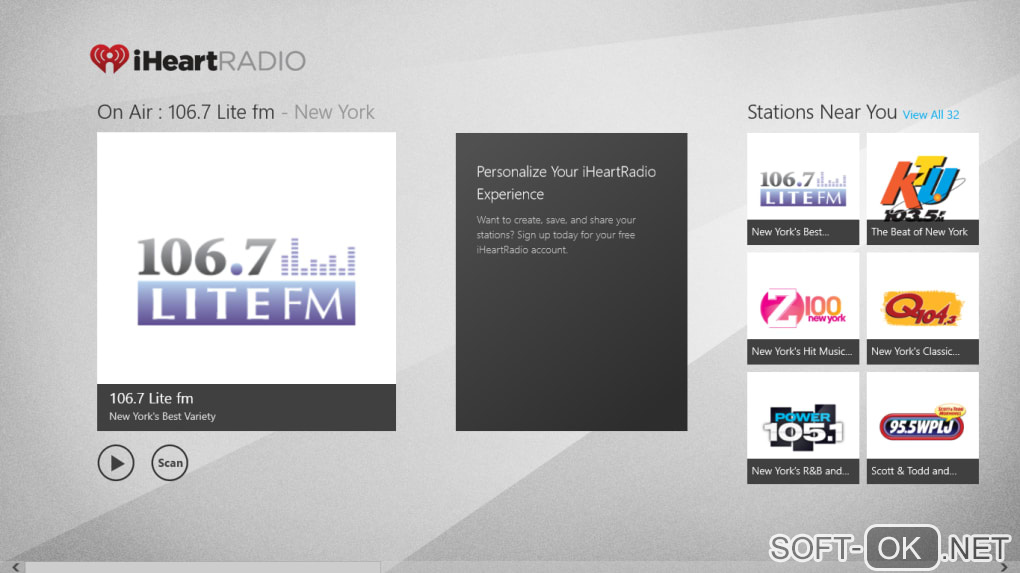The height and width of the screenshot is (573, 1020).
Task: Click "New York's Classic..." caption
Action: tap(915, 352)
